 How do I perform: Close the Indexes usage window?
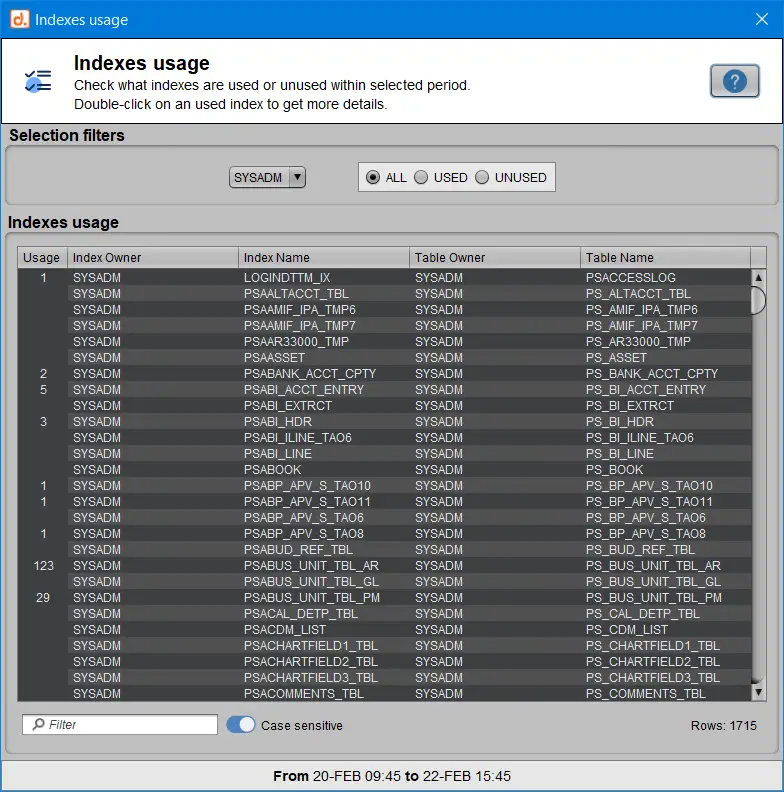tap(762, 19)
